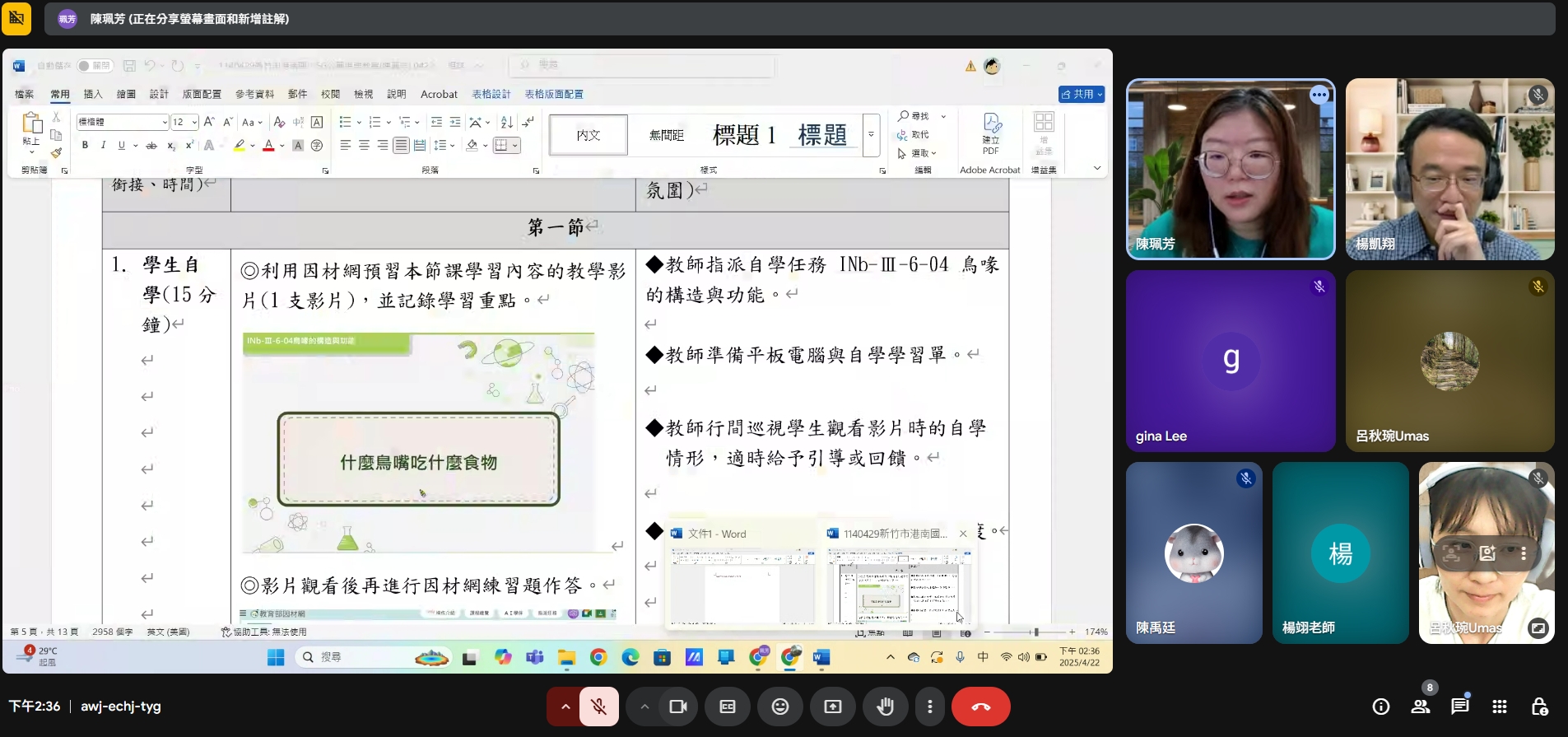Open the emoji reactions picker
1568x737 pixels.
[x=779, y=707]
